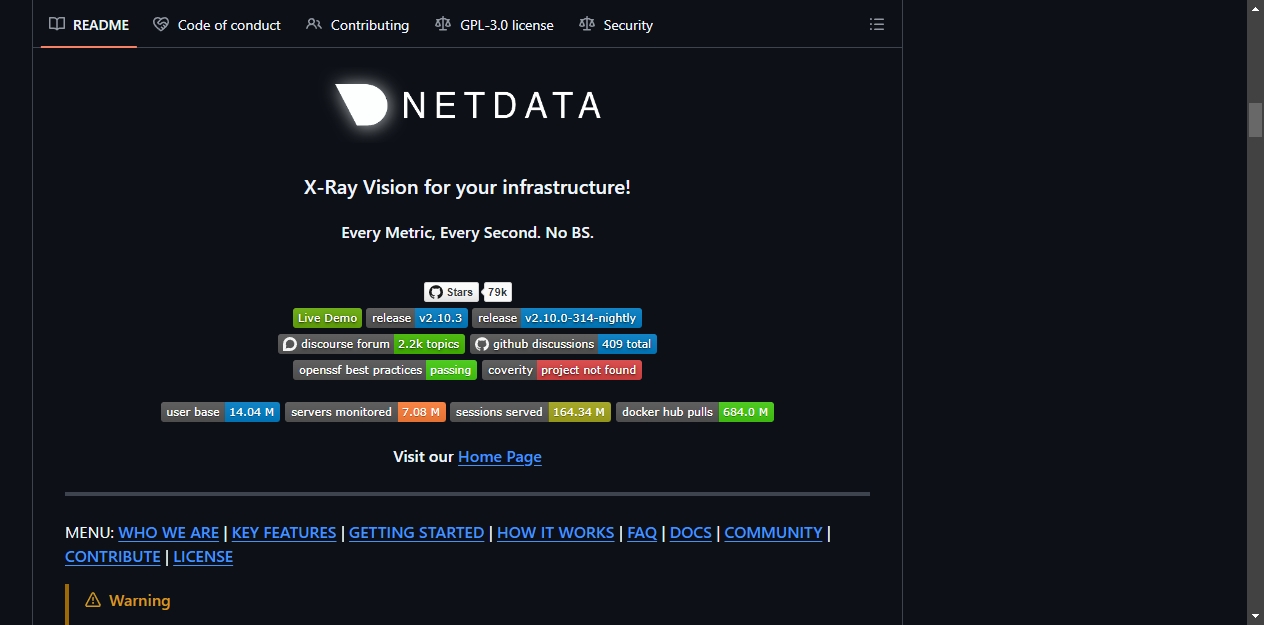Click the 'Warning' callout title
Image resolution: width=1264 pixels, height=625 pixels.
point(139,600)
